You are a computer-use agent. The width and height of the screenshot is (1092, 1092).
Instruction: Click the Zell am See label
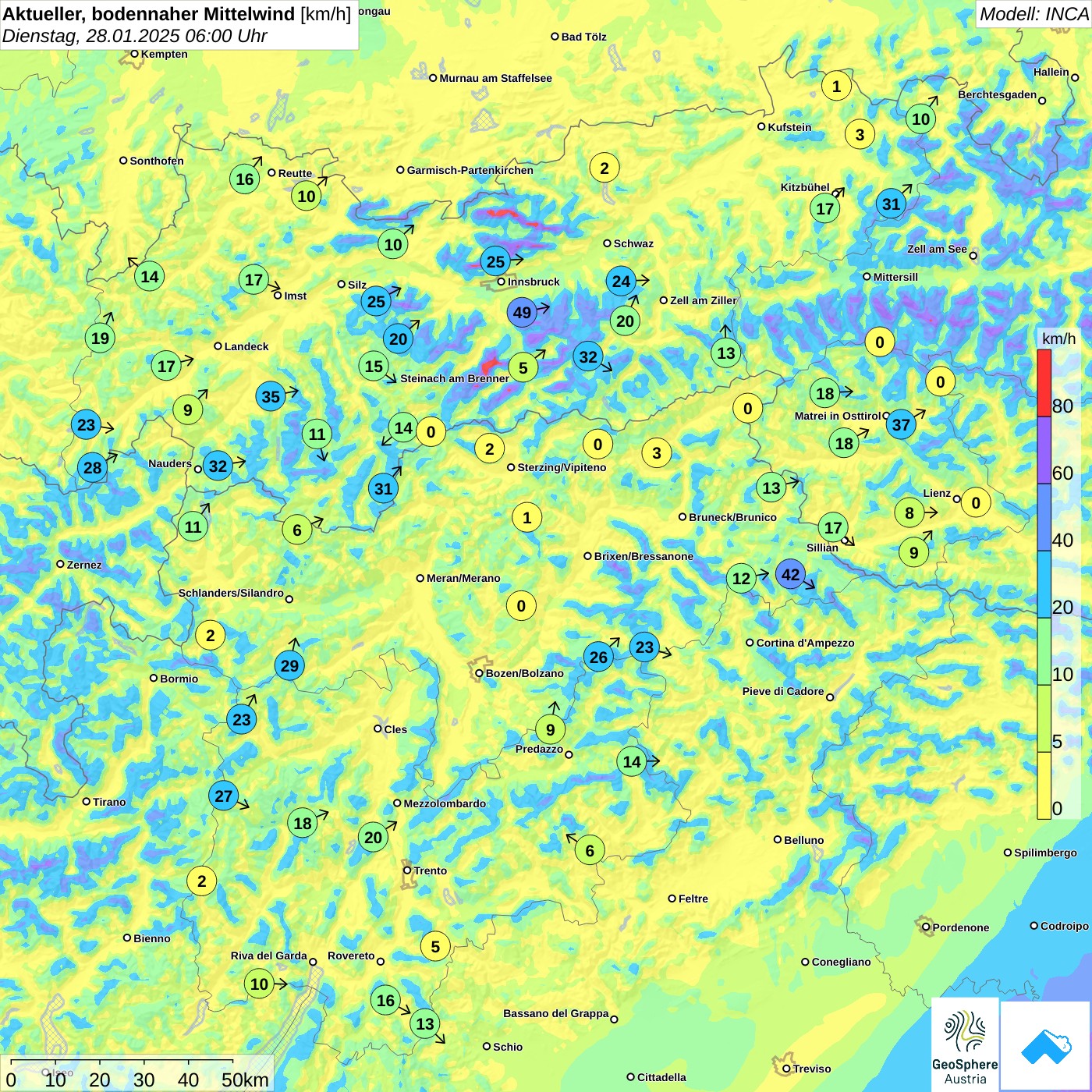pos(937,249)
